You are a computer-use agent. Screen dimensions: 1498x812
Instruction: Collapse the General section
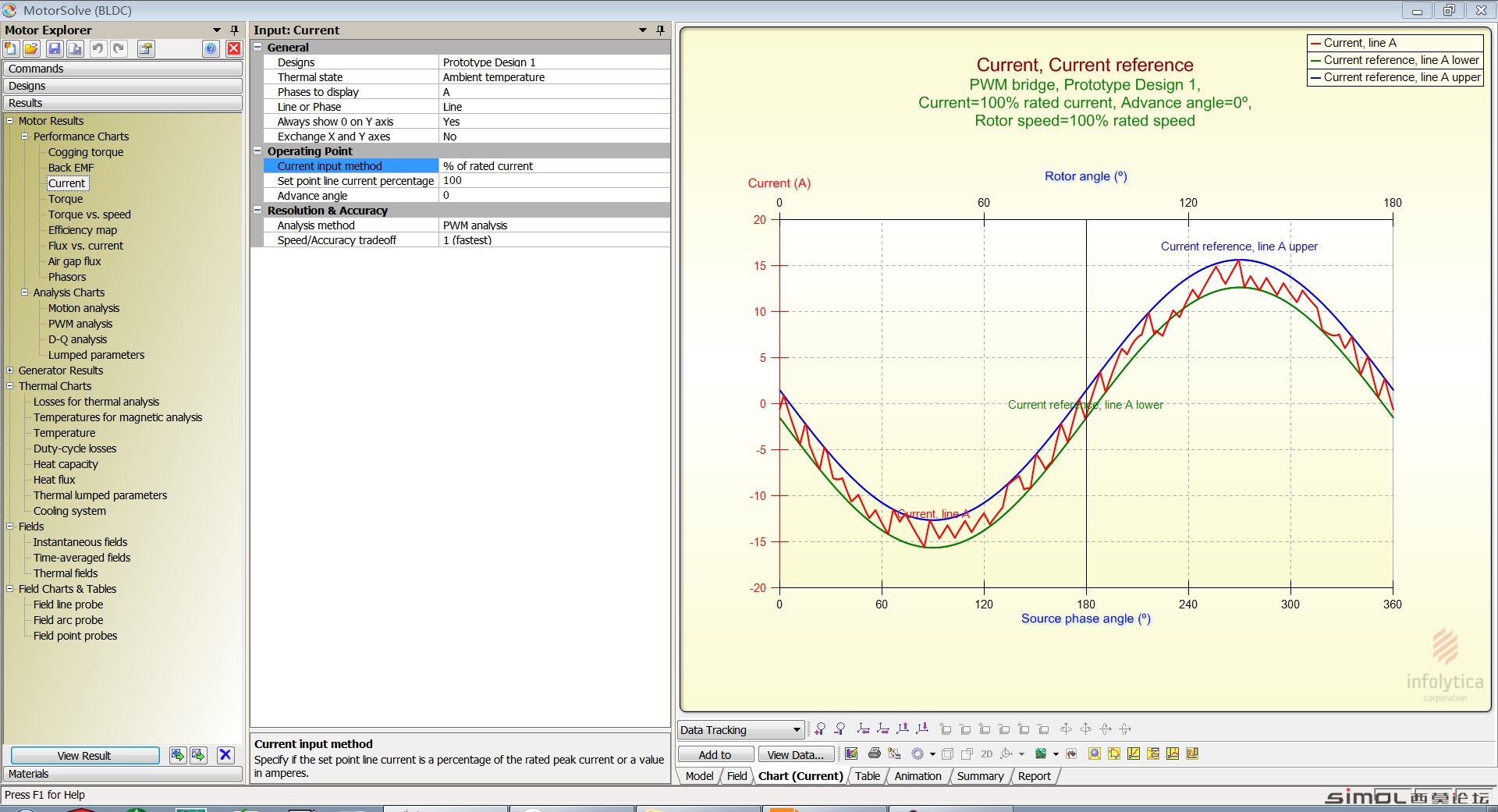coord(257,47)
